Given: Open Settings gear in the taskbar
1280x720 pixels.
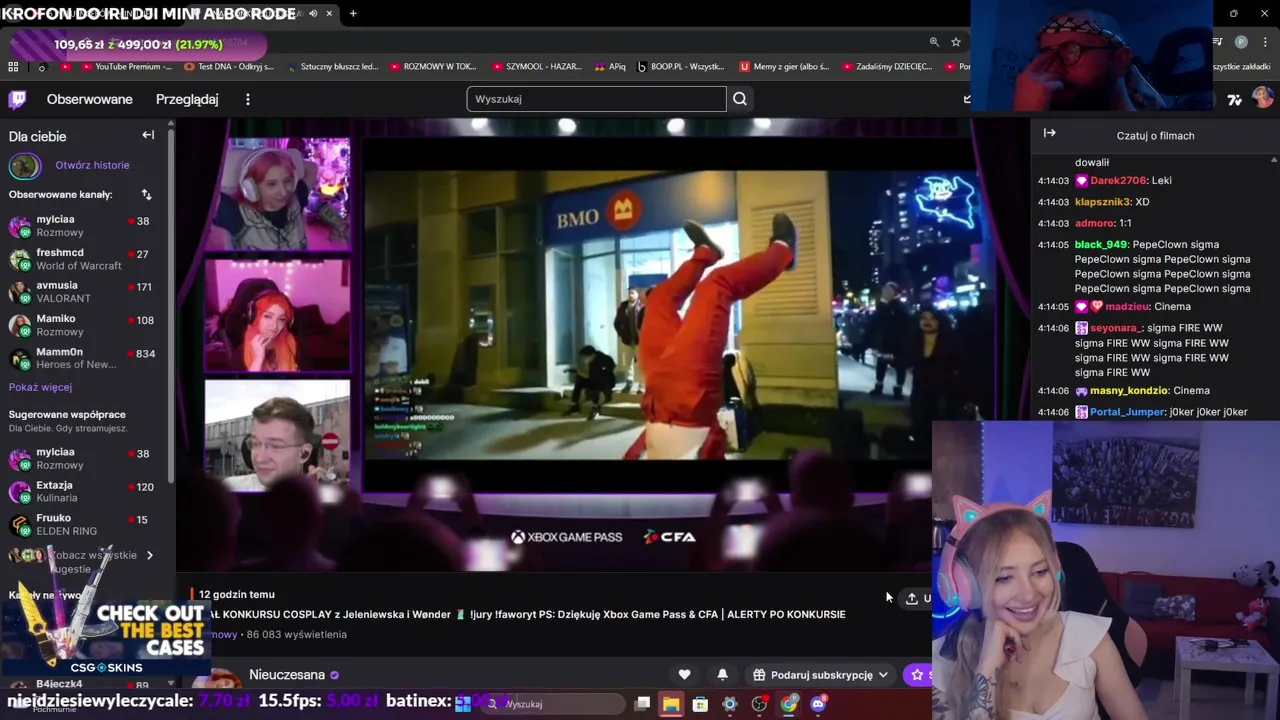Looking at the screenshot, I should pos(730,704).
